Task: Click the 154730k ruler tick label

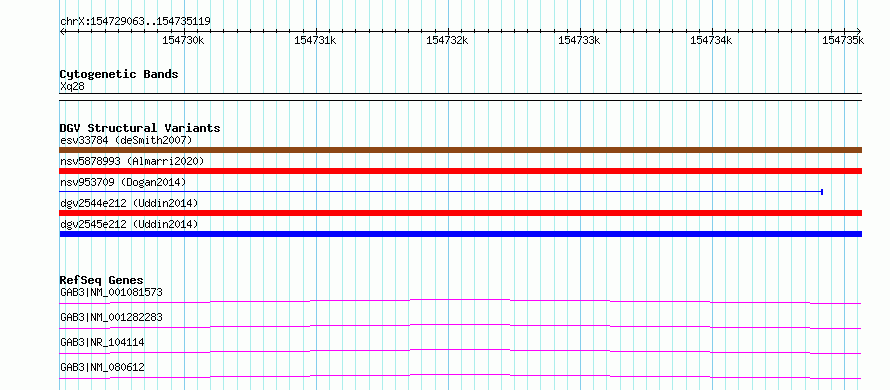Action: 183,40
